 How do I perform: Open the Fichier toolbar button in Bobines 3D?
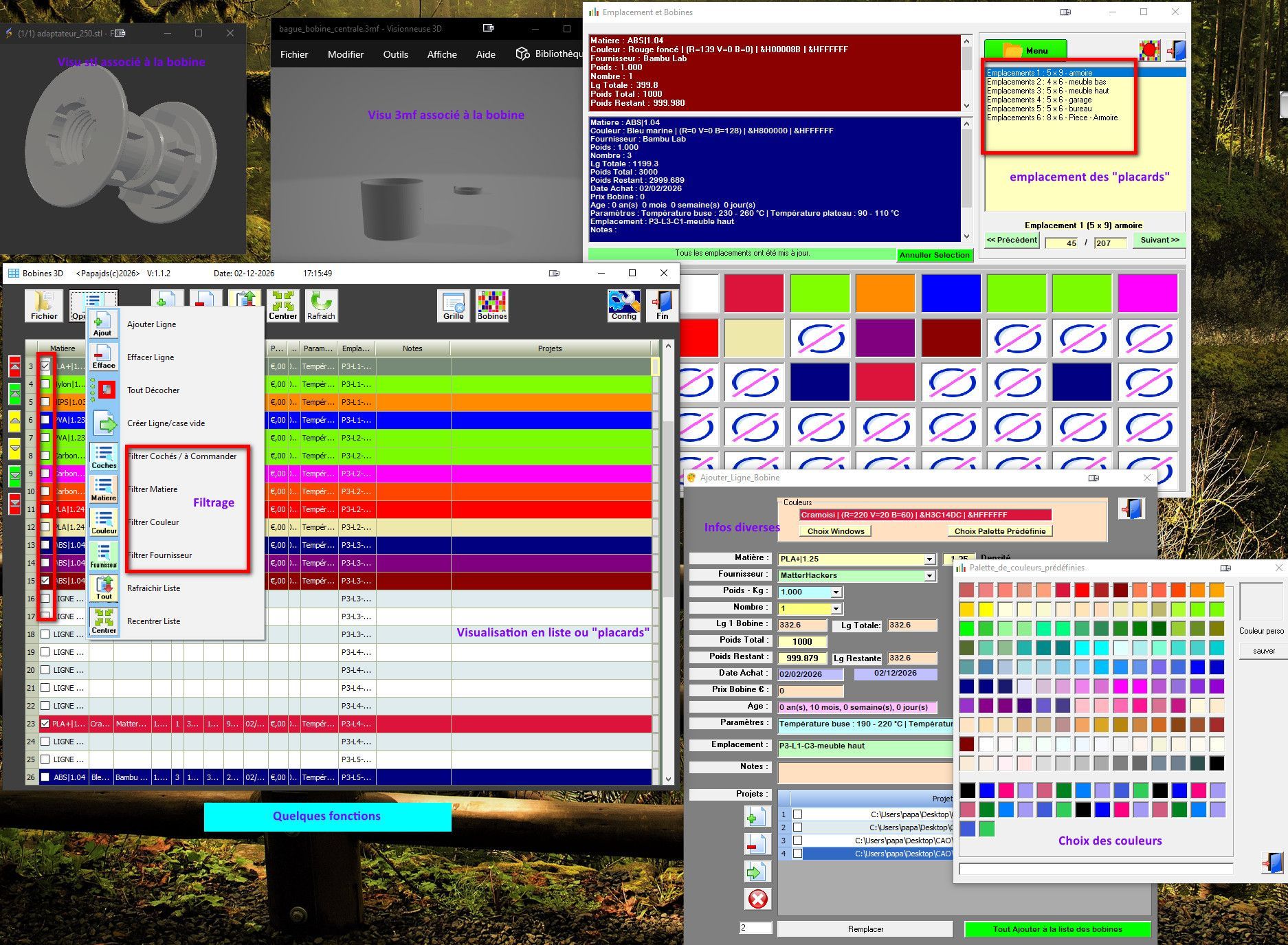44,305
